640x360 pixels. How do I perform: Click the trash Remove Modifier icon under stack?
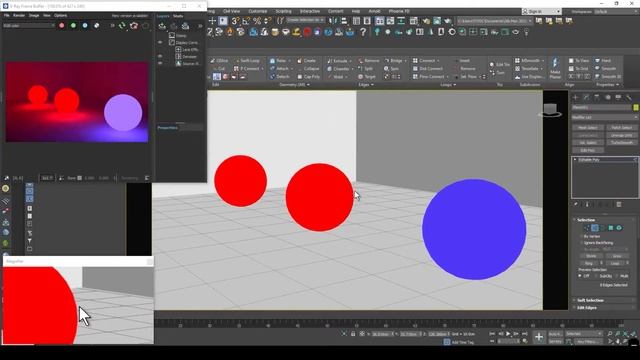619,204
